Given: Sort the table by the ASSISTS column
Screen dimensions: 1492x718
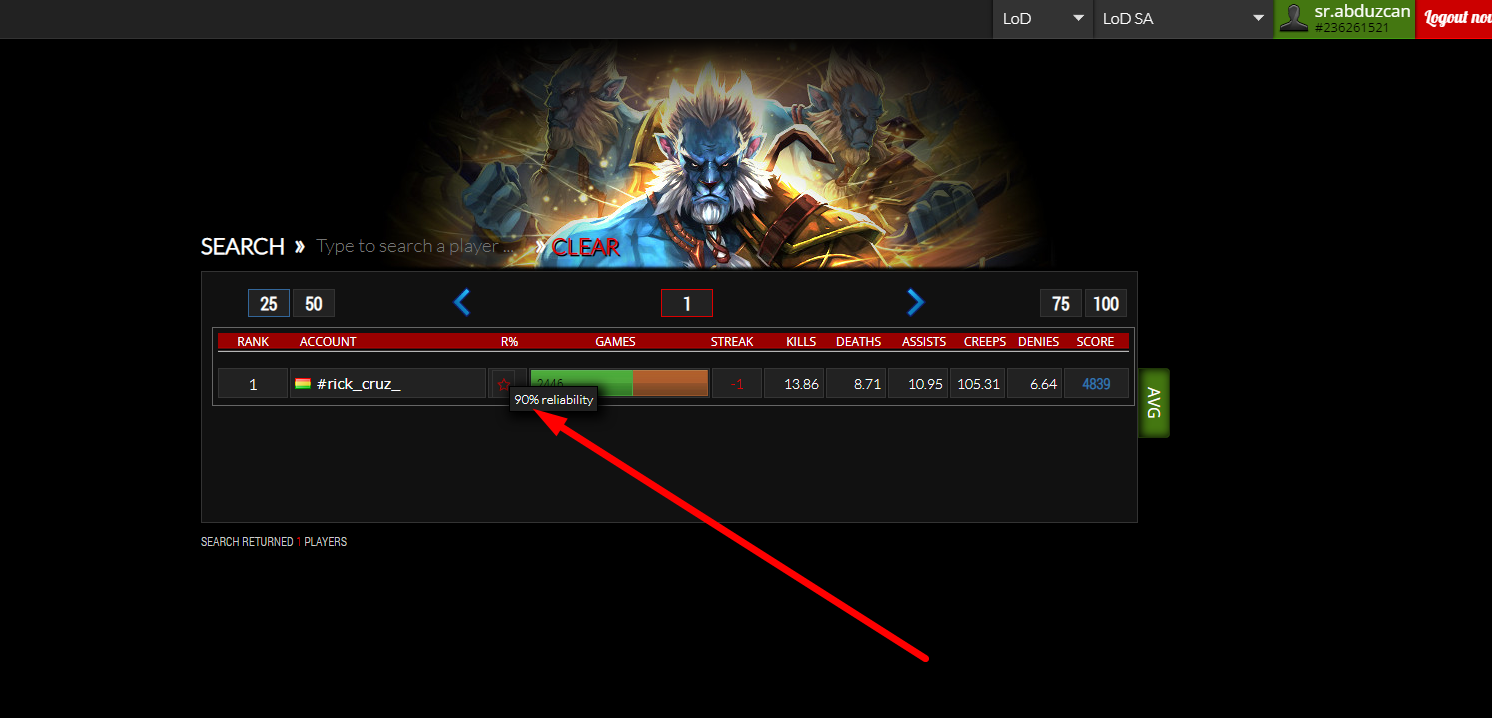Looking at the screenshot, I should 924,342.
